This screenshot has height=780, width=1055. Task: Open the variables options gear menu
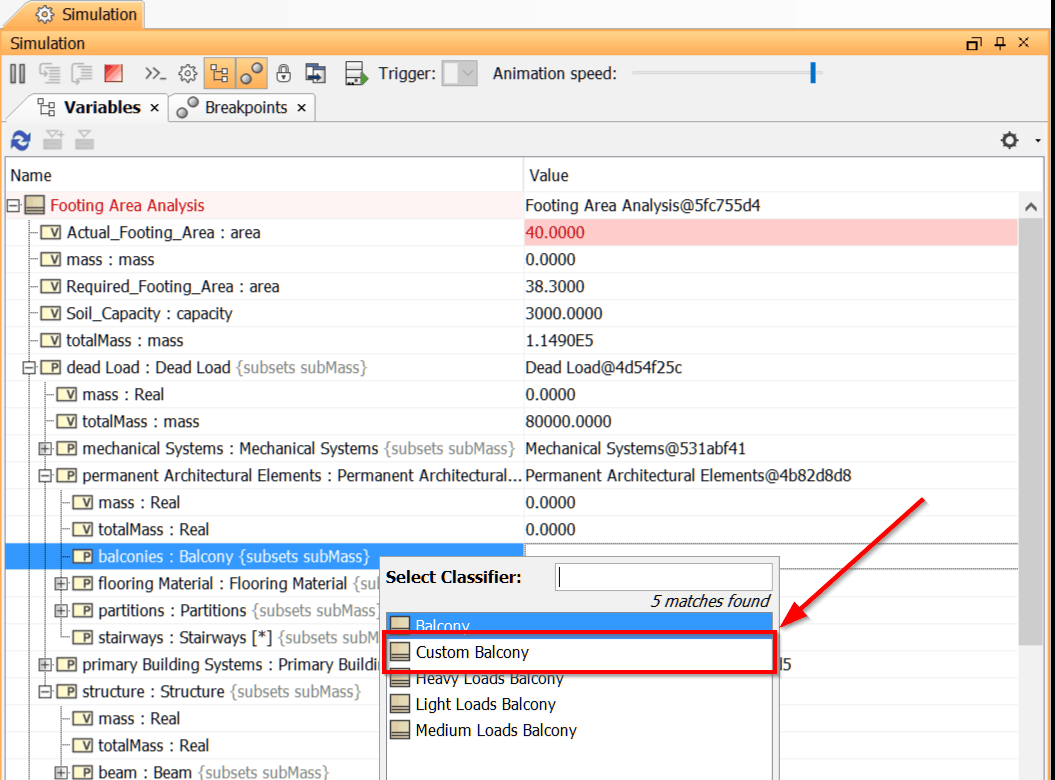click(x=1009, y=140)
